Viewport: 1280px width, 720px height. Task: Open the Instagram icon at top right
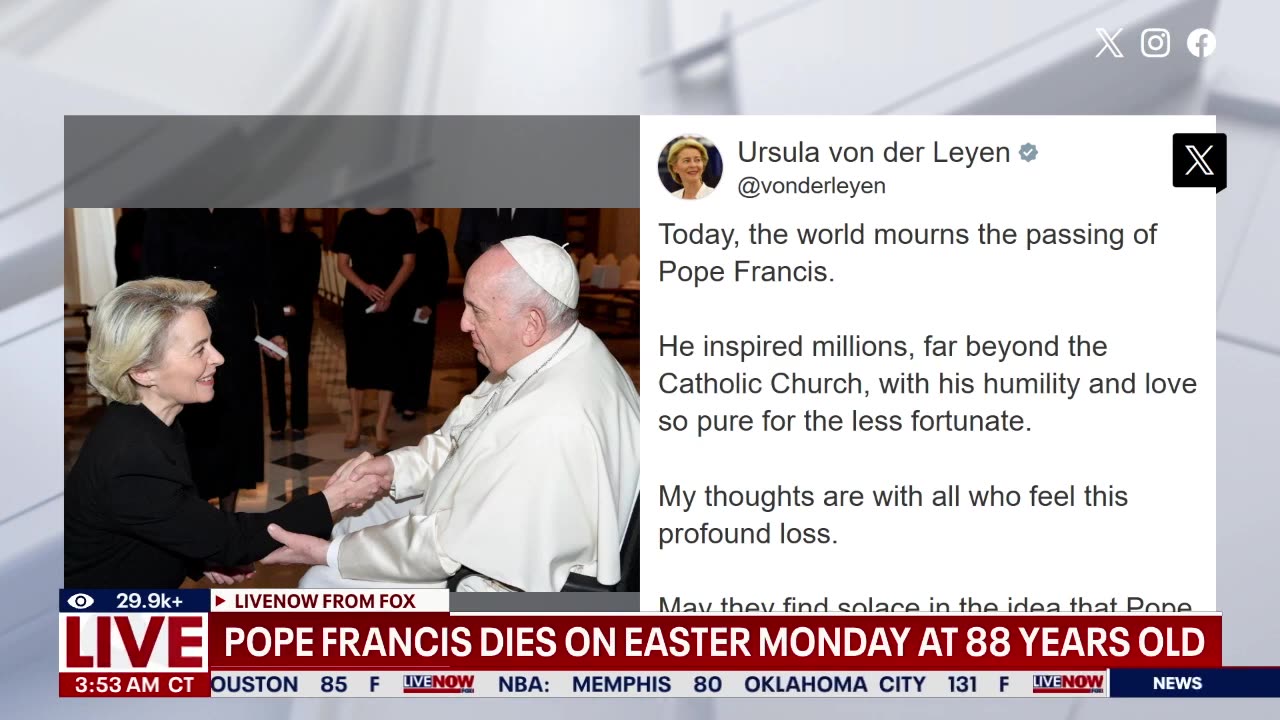point(1155,43)
